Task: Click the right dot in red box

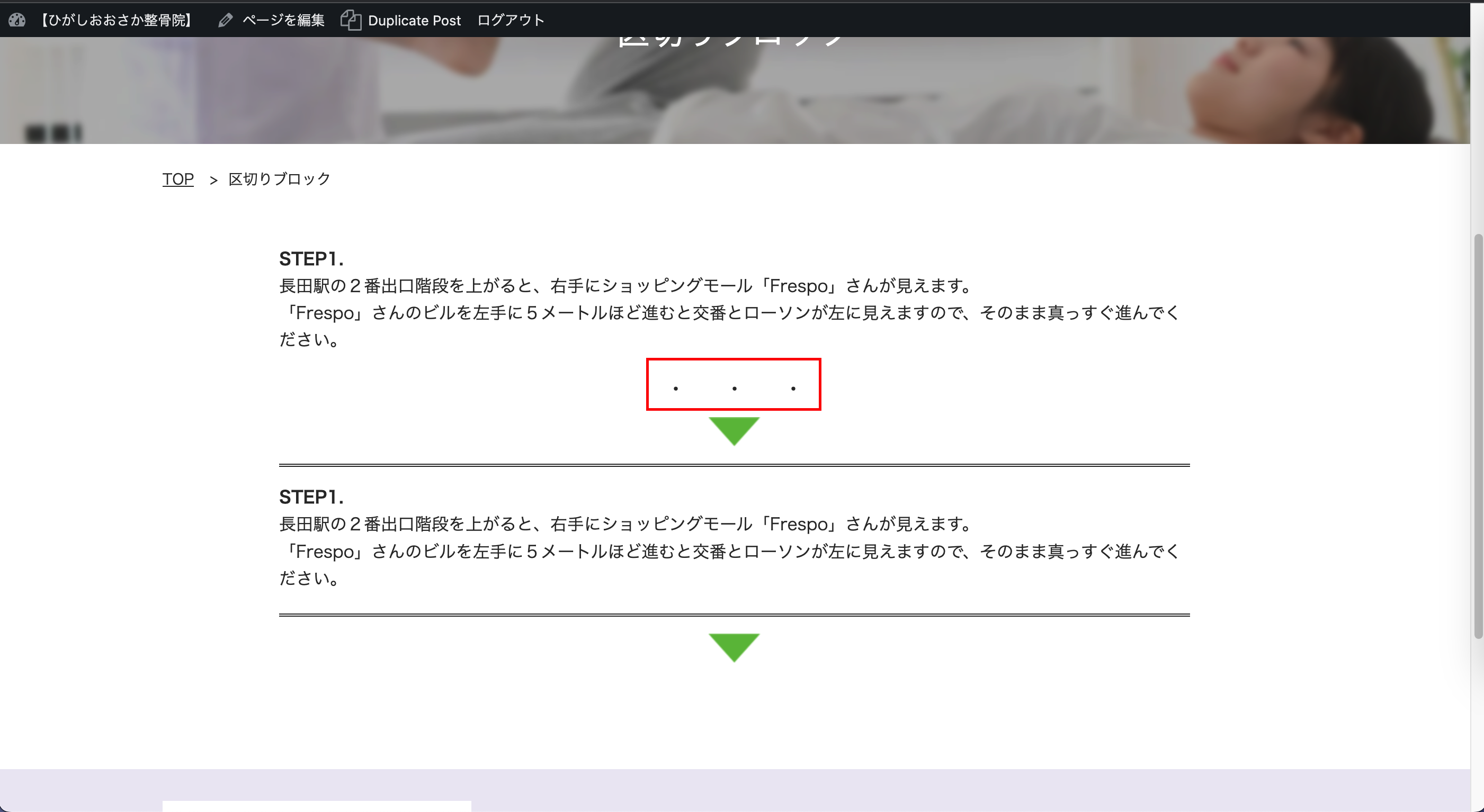Action: click(793, 389)
